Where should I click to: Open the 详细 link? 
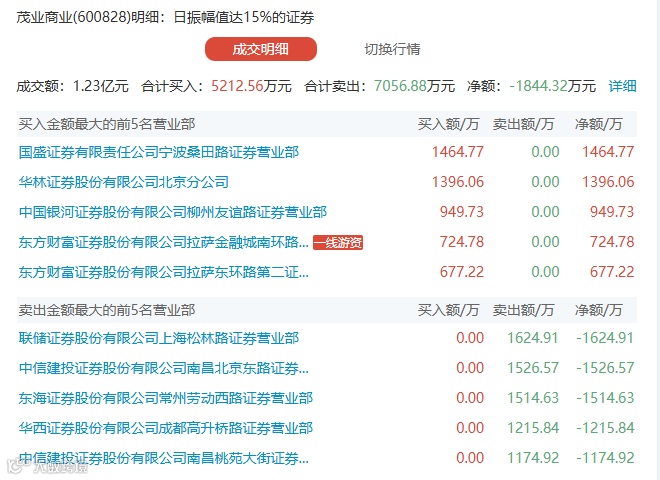pyautogui.click(x=622, y=86)
